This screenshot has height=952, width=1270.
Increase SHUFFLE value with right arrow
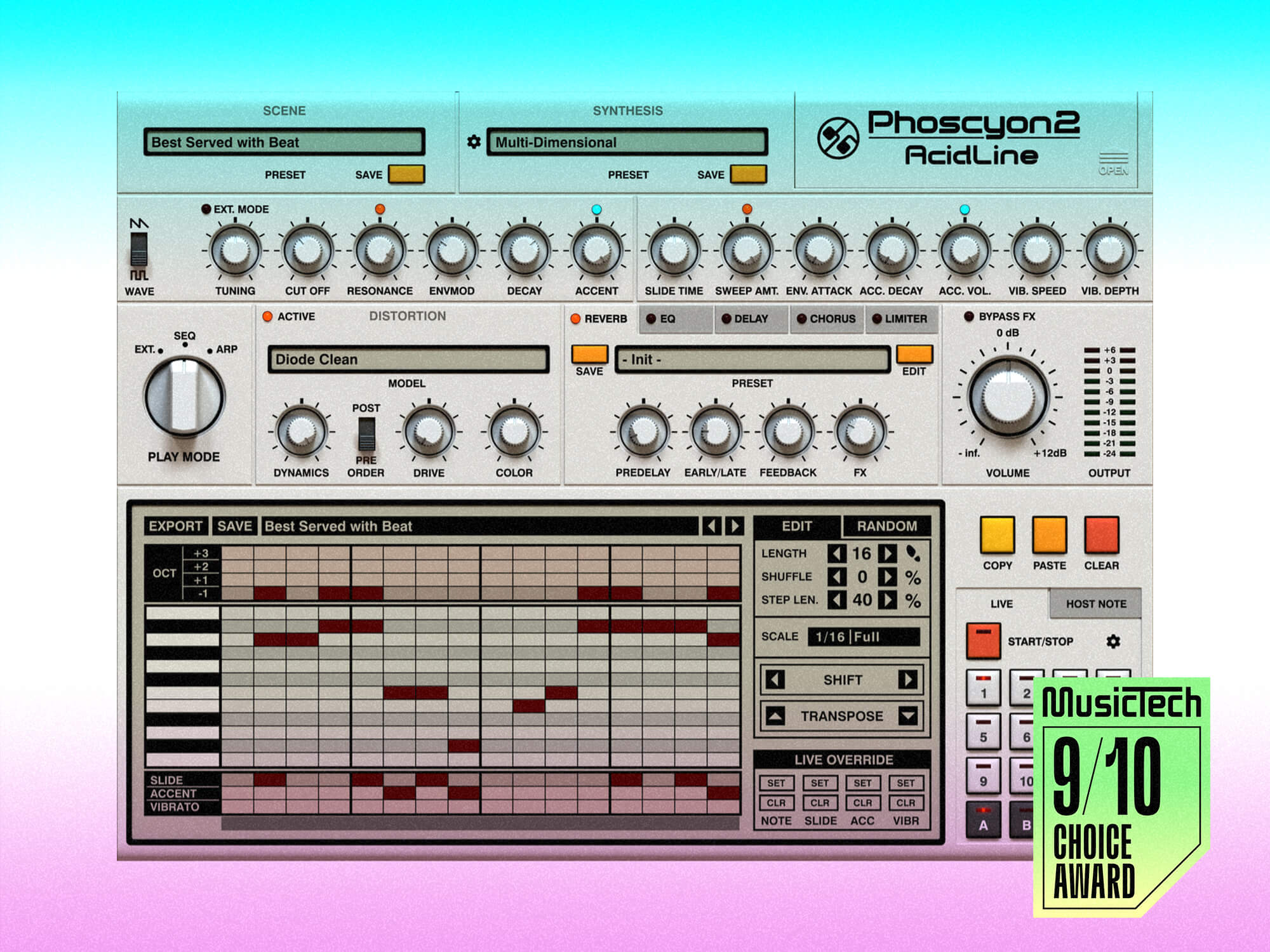[888, 576]
